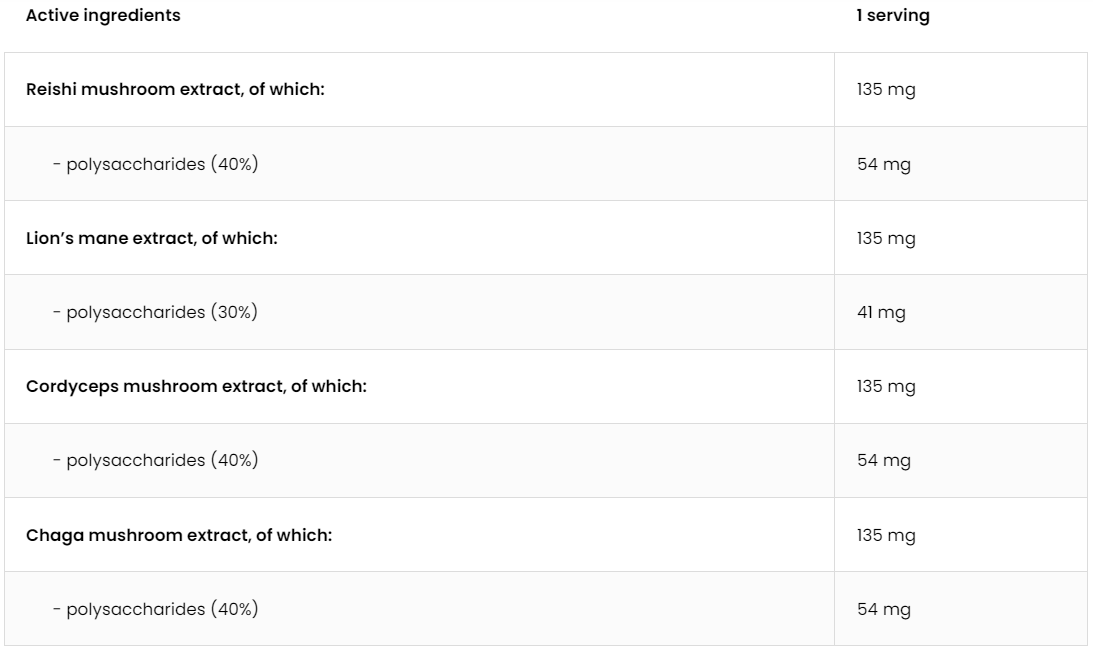Viewport: 1093px width, 651px height.
Task: Click the 135 mg value for Chaga extract
Action: 885,534
